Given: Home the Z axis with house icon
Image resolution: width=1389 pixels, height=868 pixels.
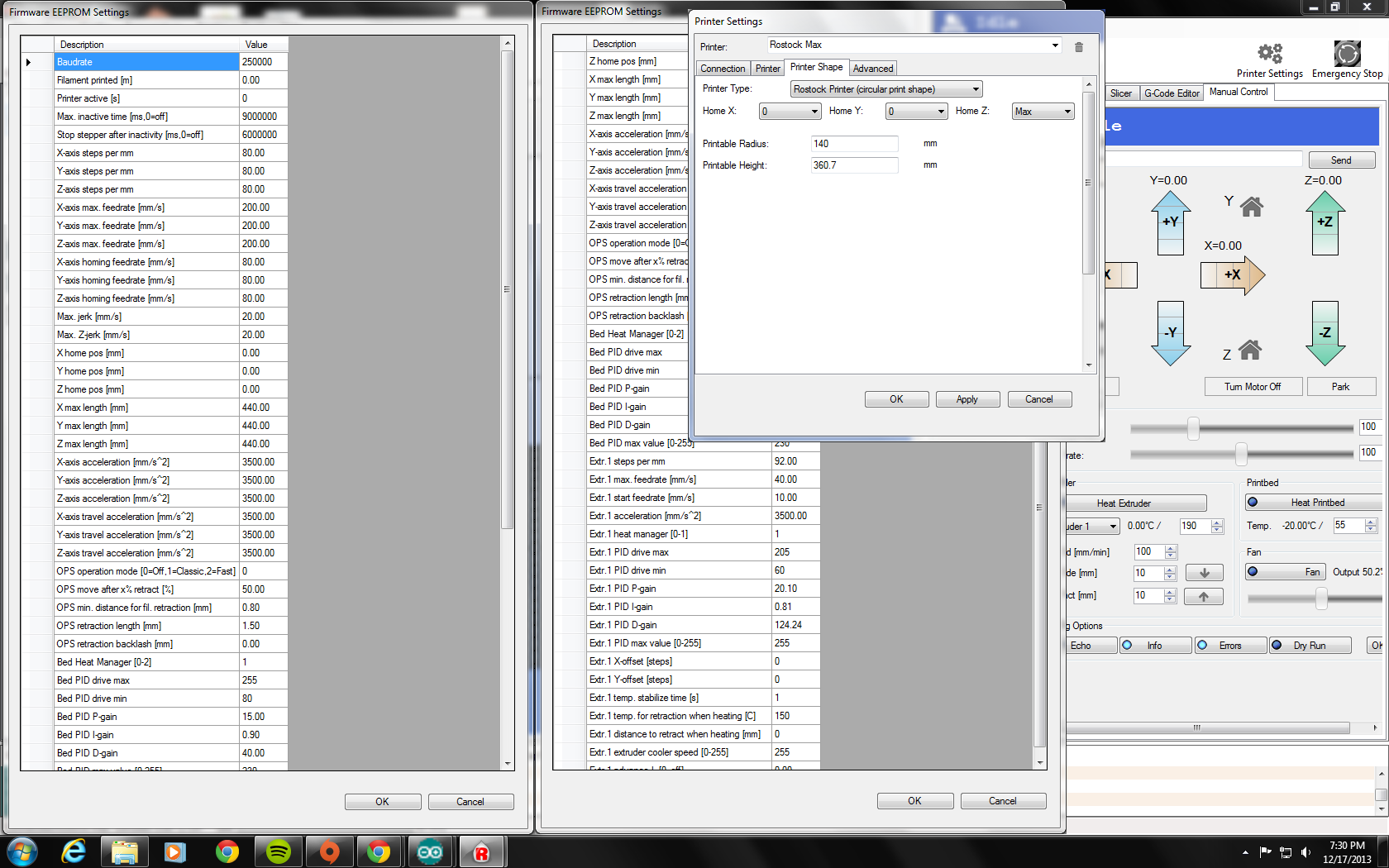Looking at the screenshot, I should (1249, 351).
